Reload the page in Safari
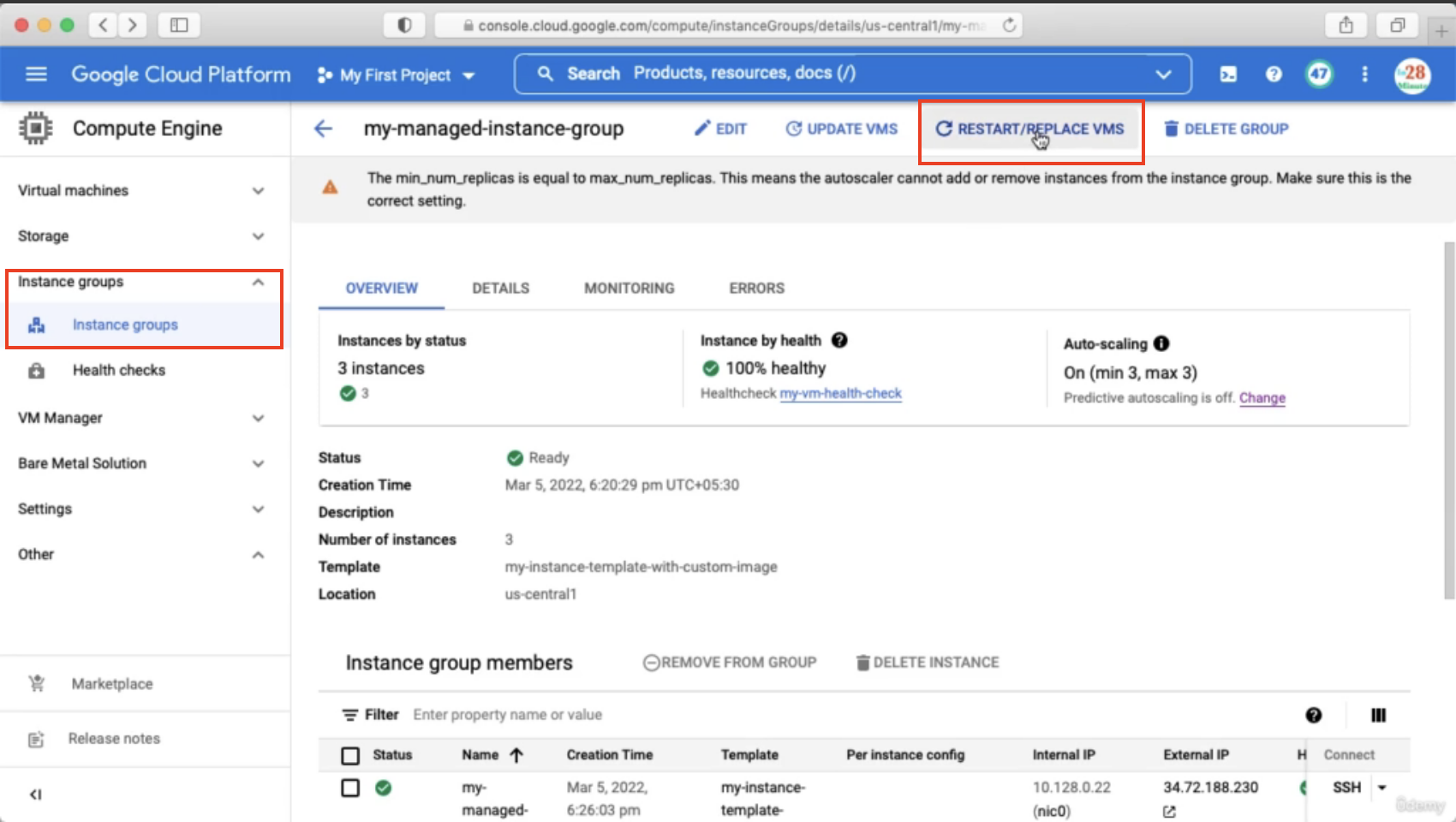 [1010, 25]
